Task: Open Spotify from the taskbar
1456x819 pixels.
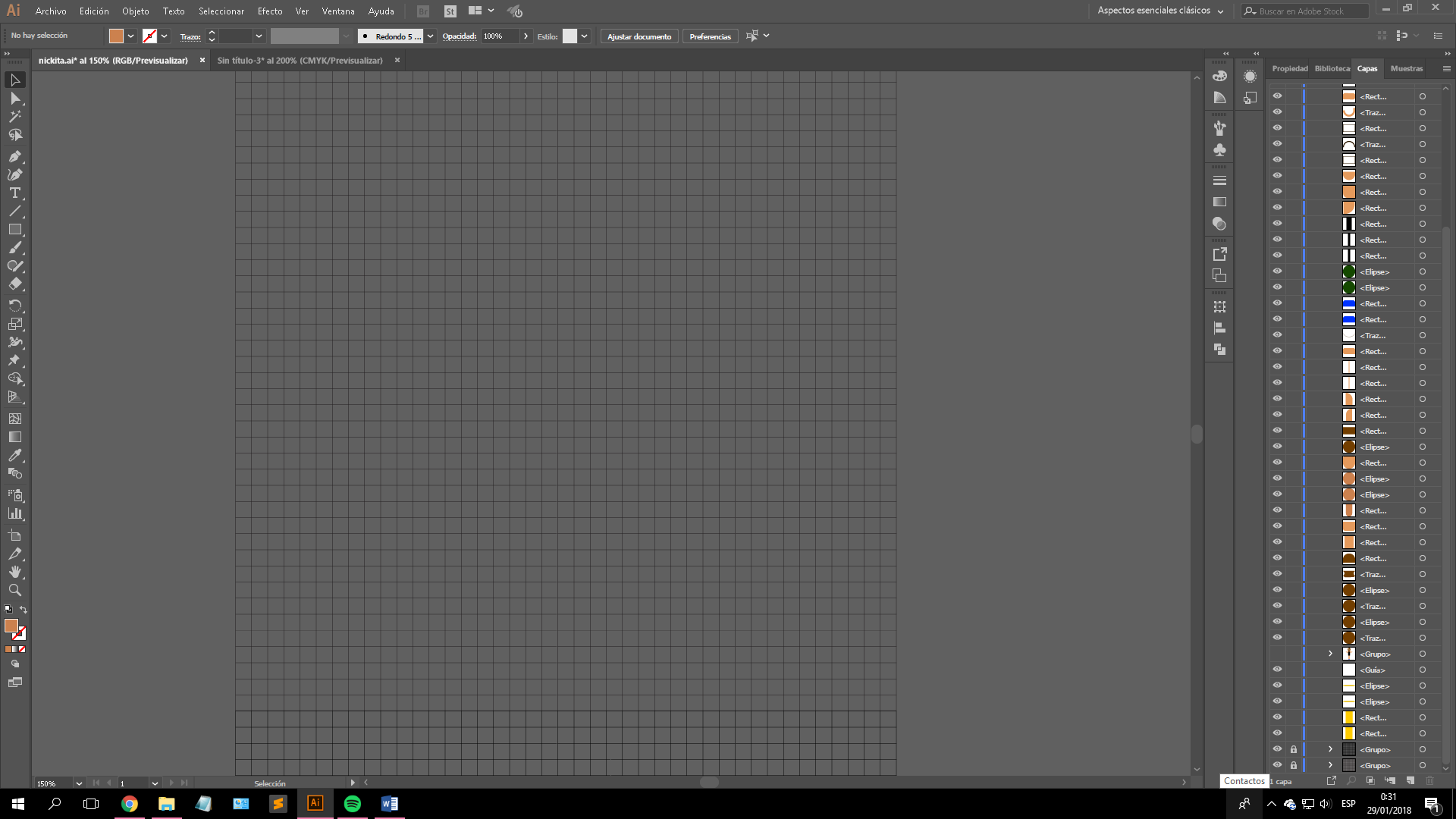Action: (353, 804)
